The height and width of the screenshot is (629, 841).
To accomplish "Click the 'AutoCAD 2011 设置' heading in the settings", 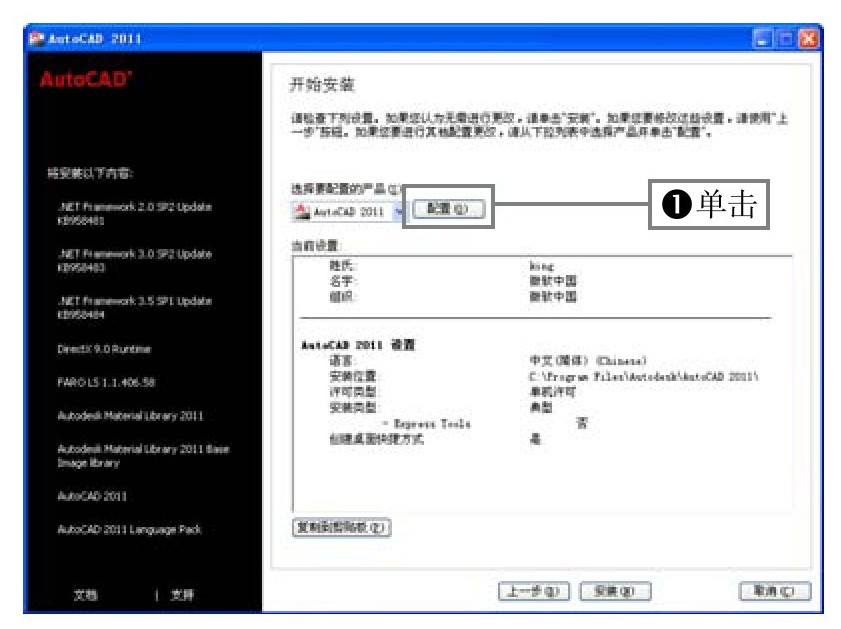I will 358,345.
